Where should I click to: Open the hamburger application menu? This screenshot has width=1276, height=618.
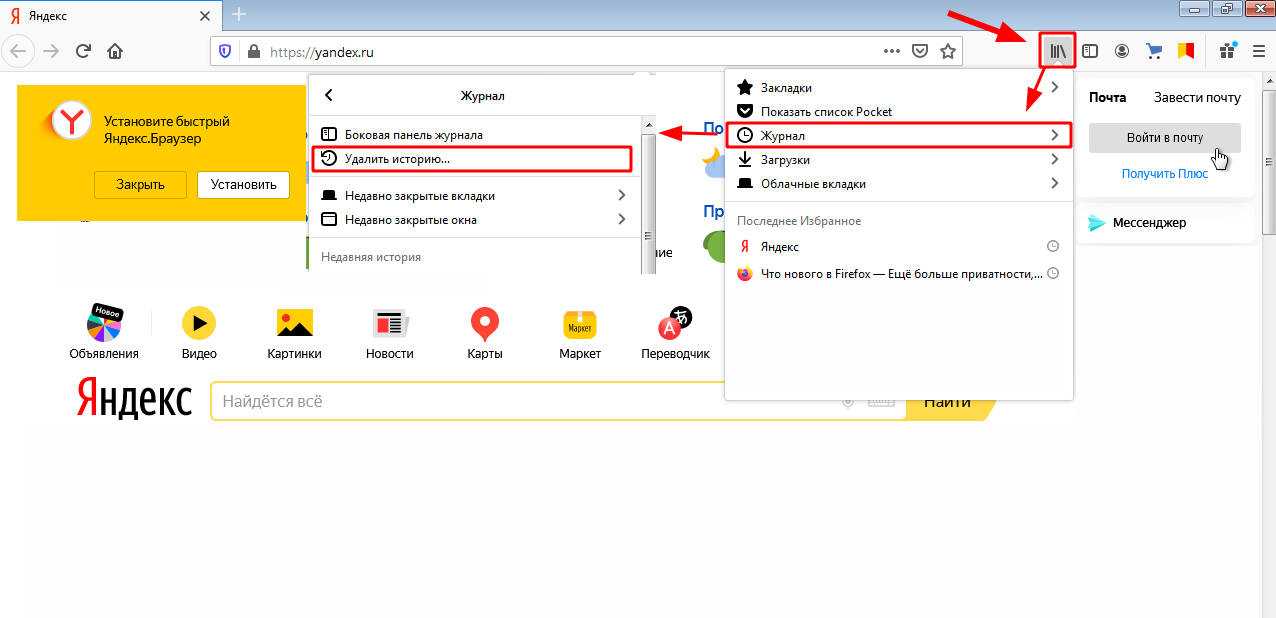[1258, 51]
